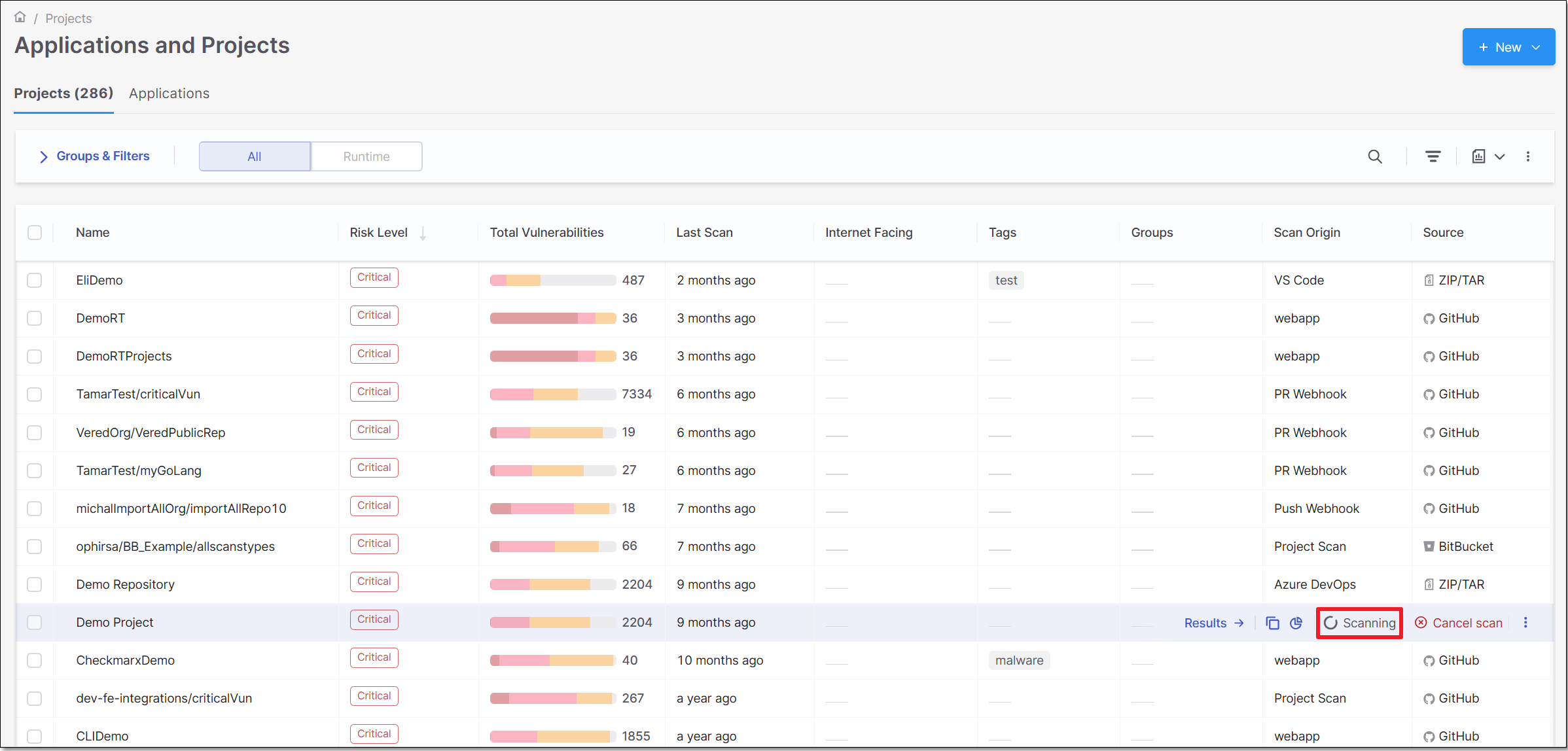
Task: Click GitHub icon in DemoRT row
Action: point(1429,319)
